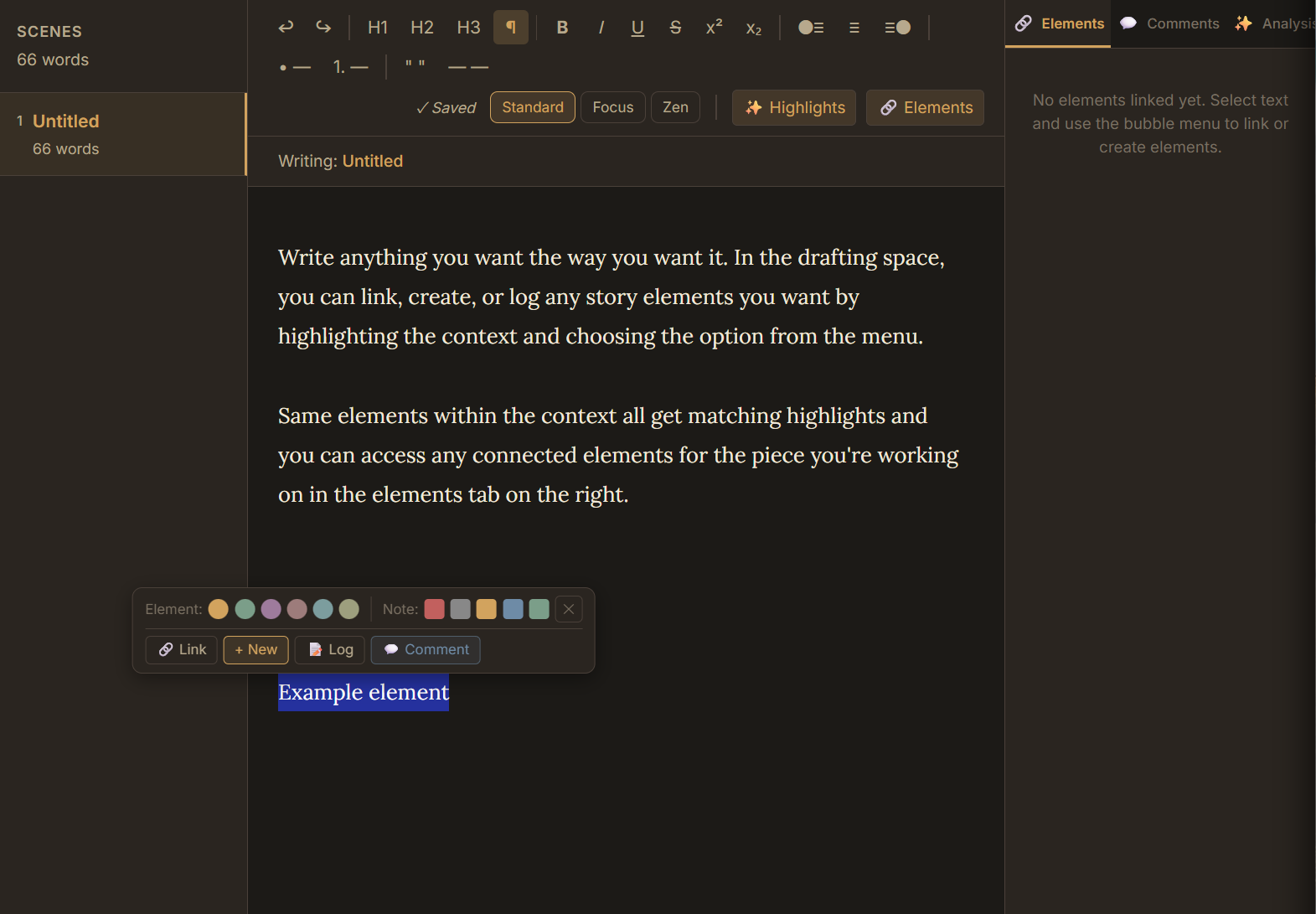Viewport: 1316px width, 914px height.
Task: Pick the yellow Note color square
Action: click(x=487, y=609)
